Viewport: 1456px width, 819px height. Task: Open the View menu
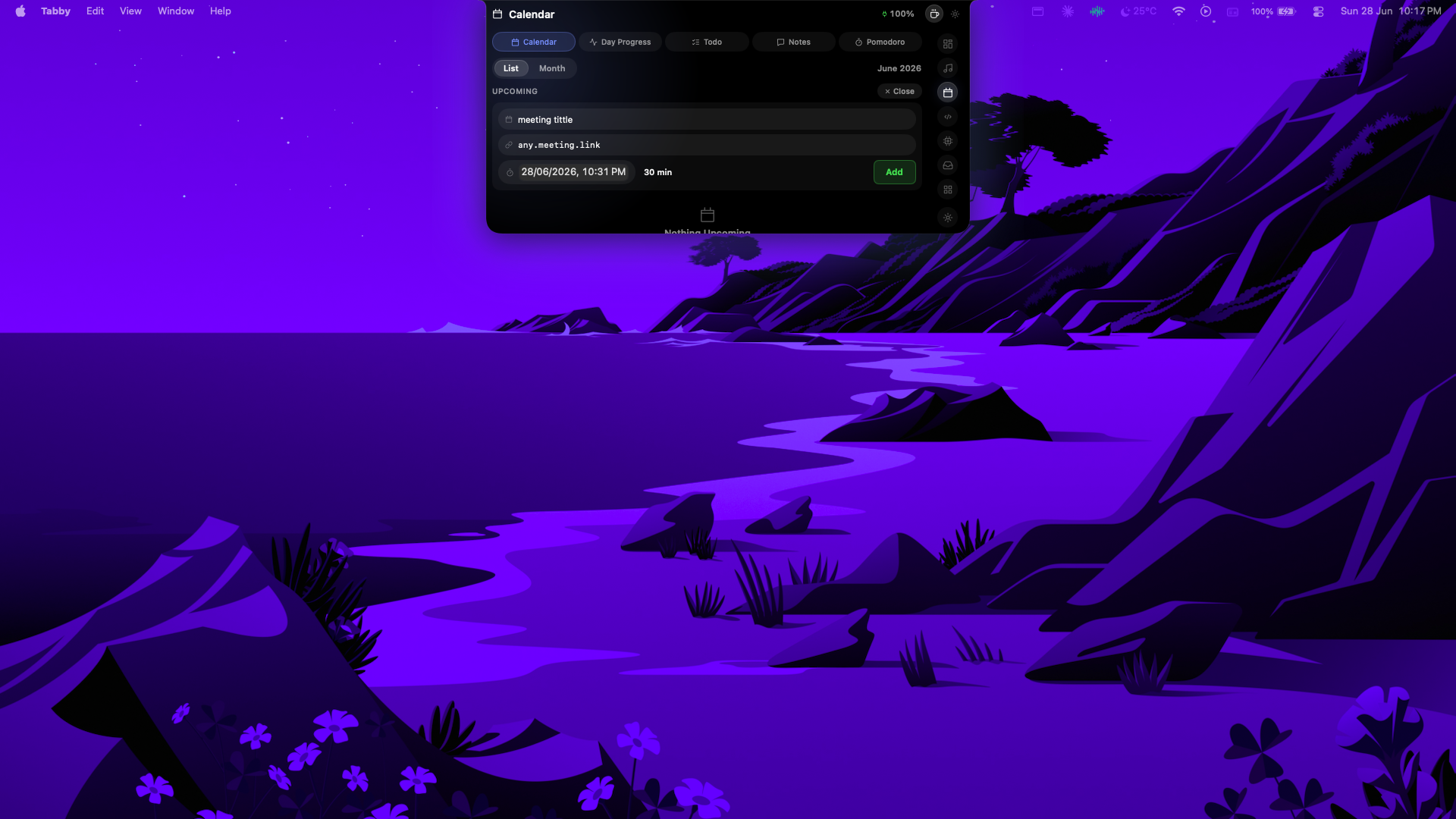click(130, 11)
